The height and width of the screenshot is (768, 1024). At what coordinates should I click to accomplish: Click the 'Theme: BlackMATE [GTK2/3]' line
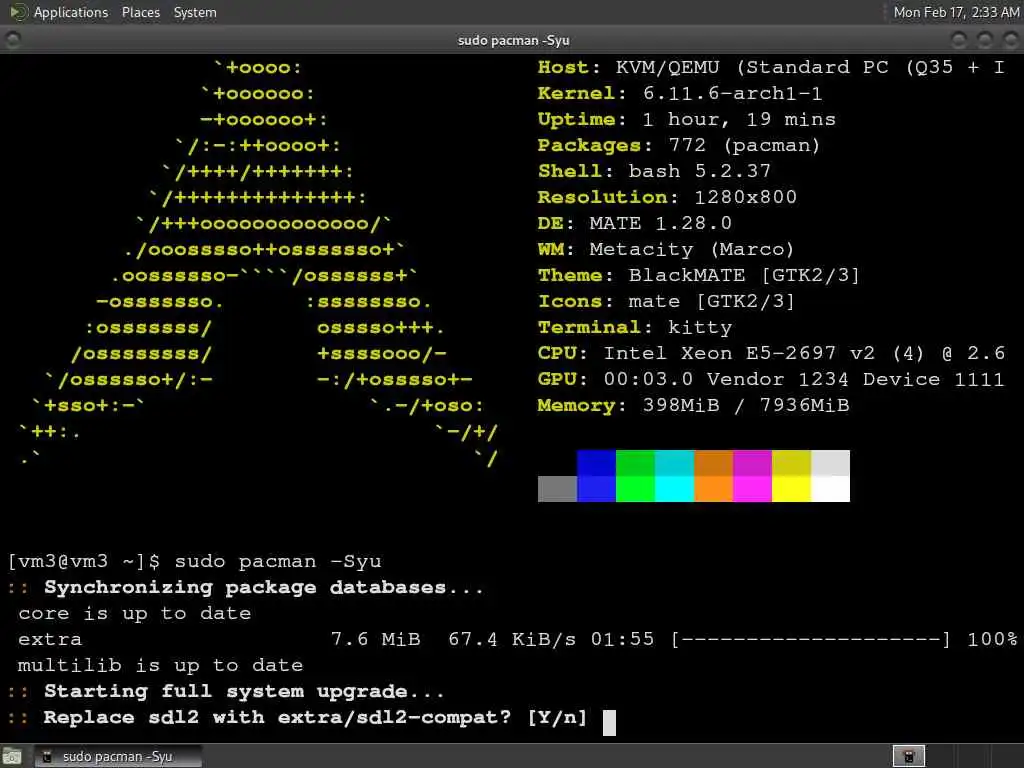[x=699, y=276]
